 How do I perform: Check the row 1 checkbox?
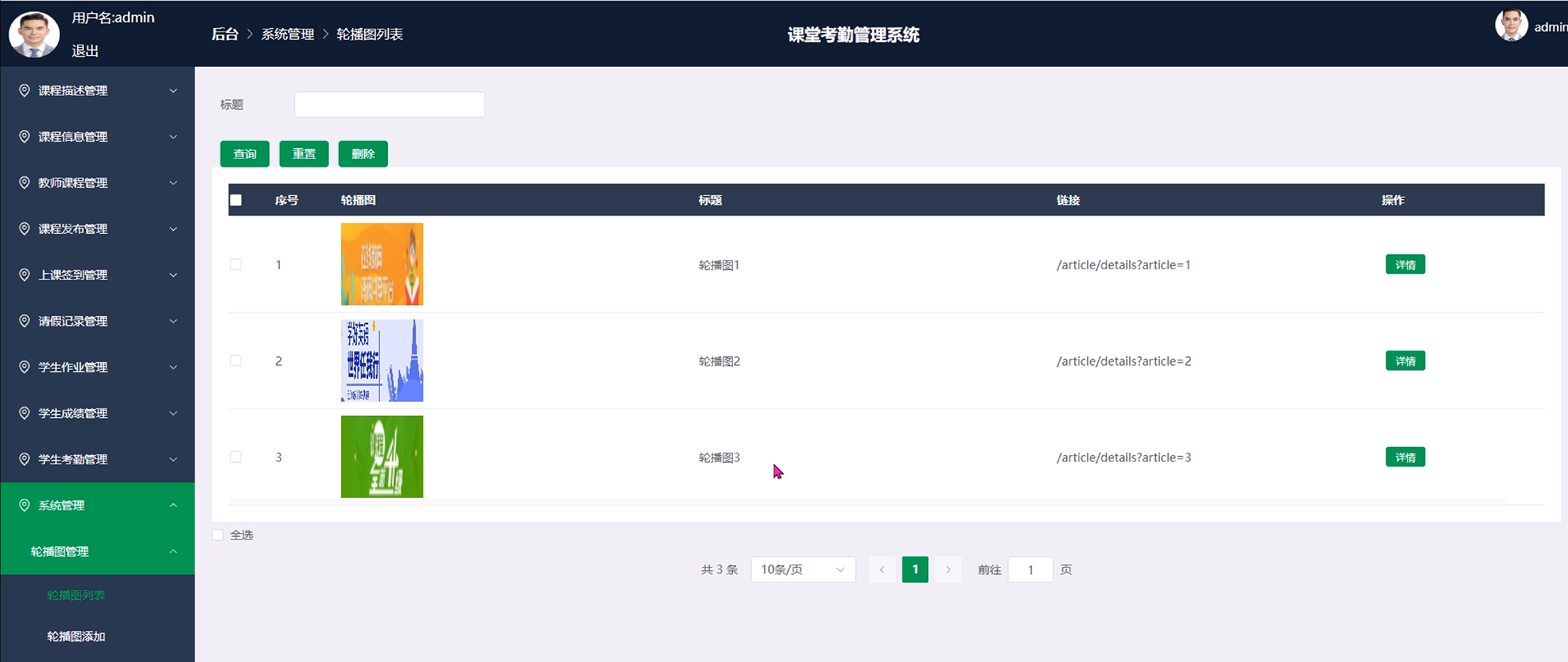235,264
